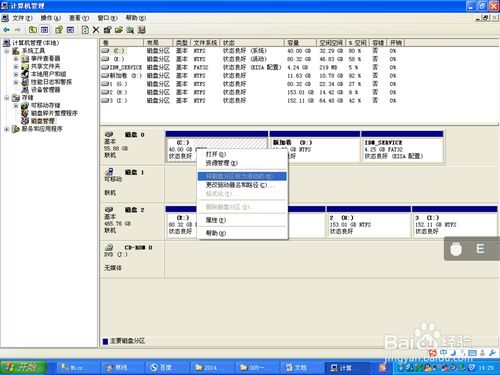Click the Up One Level folder icon
The image size is (500, 375).
tap(33, 30)
